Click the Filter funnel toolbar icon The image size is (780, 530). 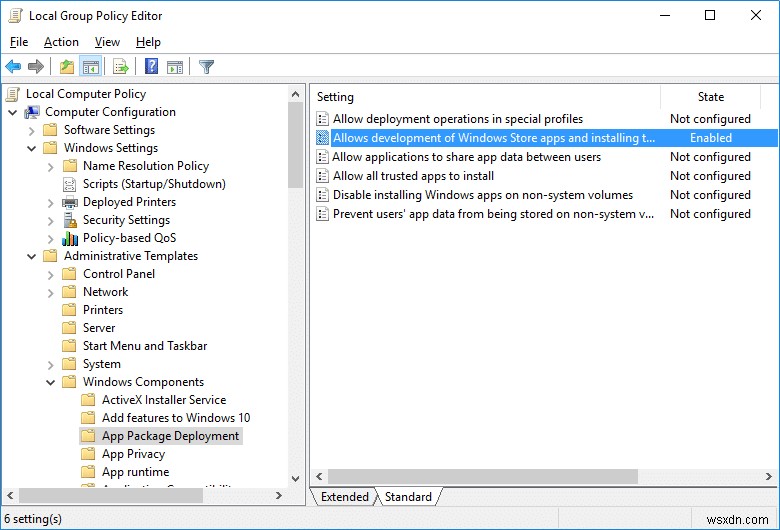pos(206,66)
